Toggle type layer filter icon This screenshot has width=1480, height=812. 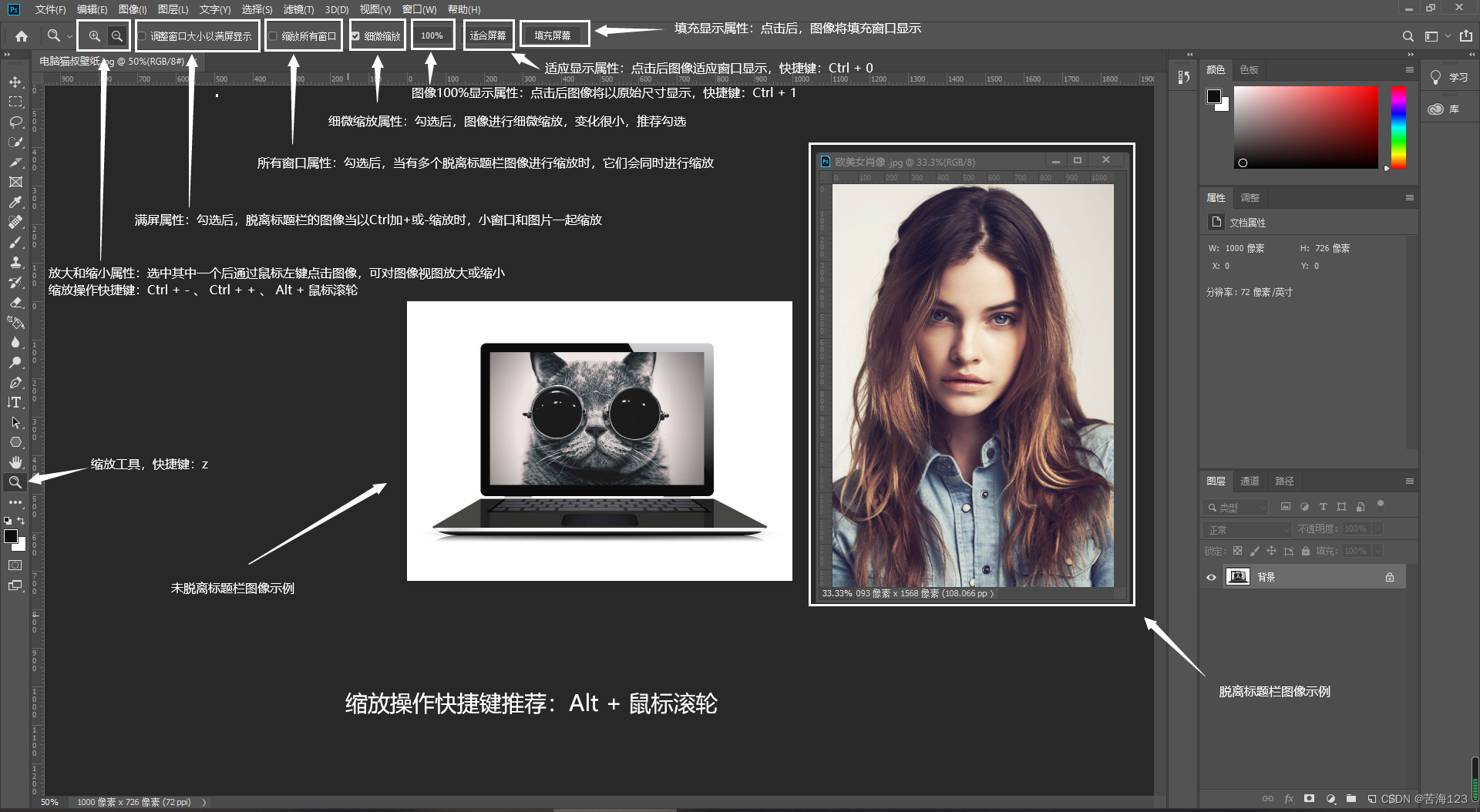[x=1323, y=507]
